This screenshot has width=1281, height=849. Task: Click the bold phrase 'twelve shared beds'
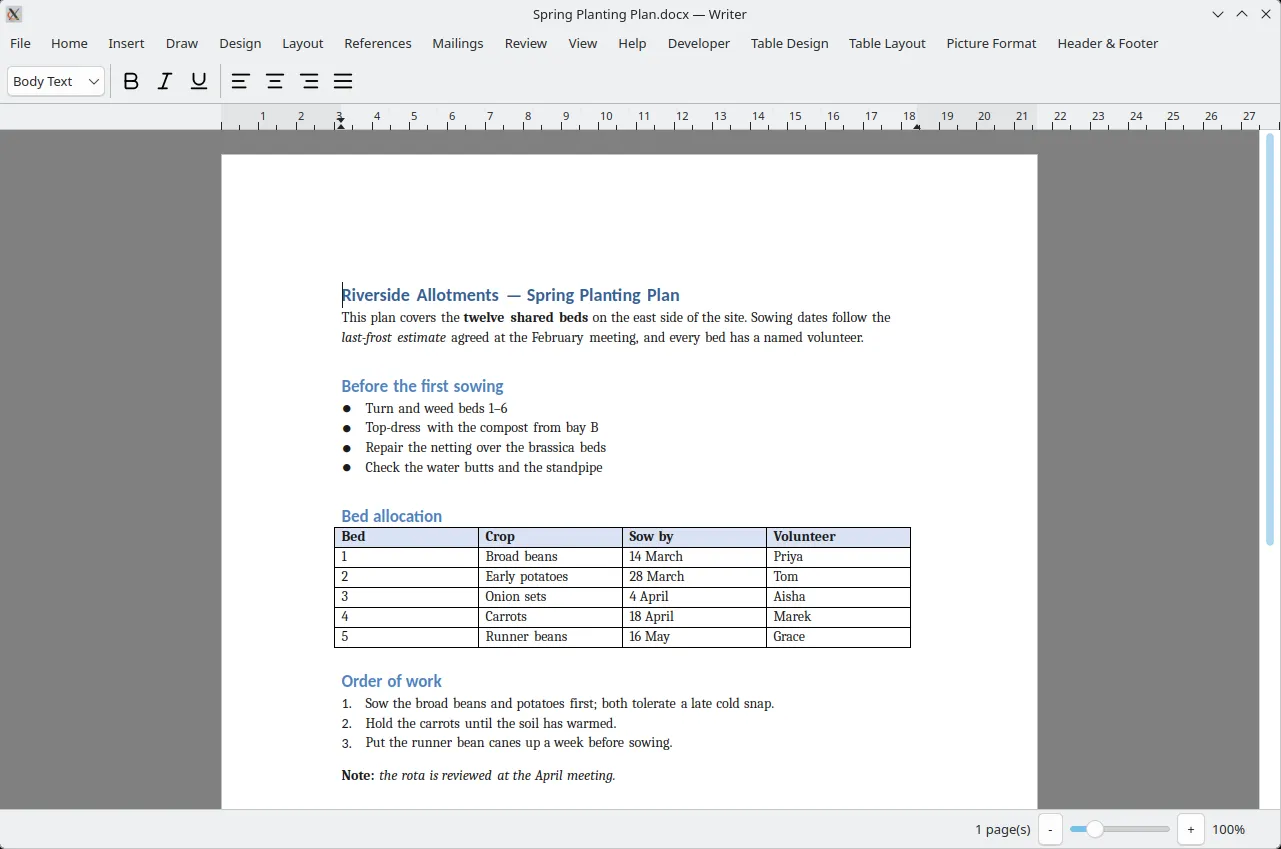526,318
